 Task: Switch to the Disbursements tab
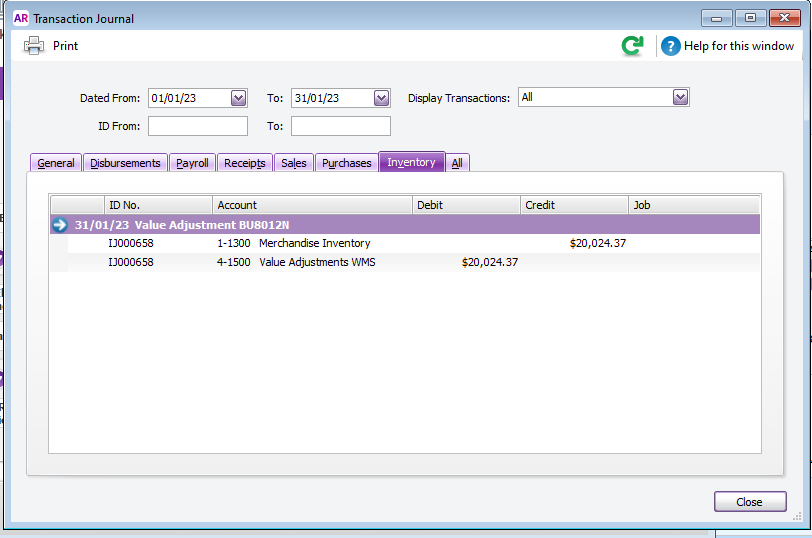125,163
